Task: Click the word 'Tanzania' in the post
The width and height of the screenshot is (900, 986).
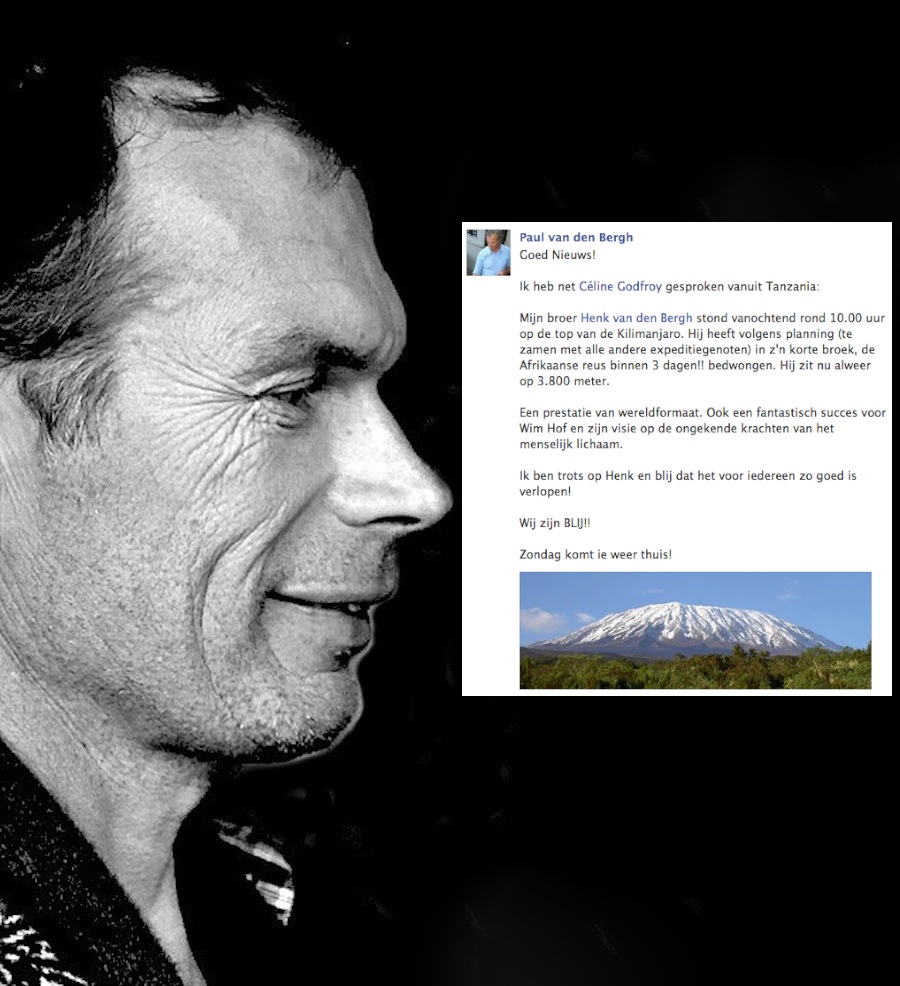Action: tap(795, 287)
